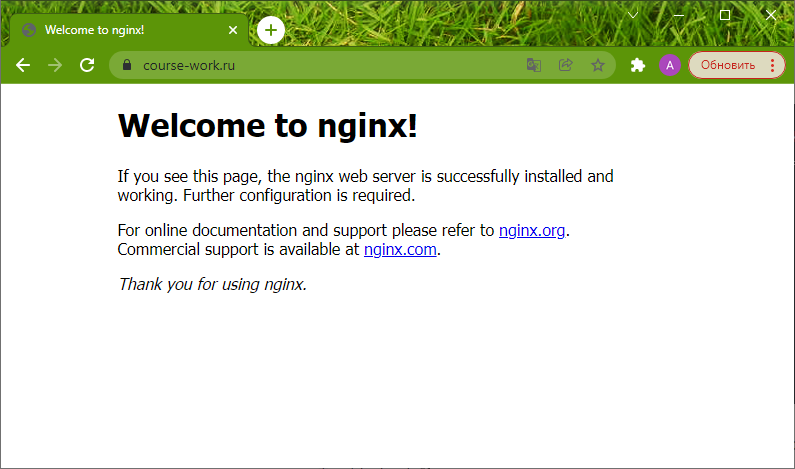The width and height of the screenshot is (795, 469).
Task: Follow the nginx.com link
Action: tap(400, 249)
